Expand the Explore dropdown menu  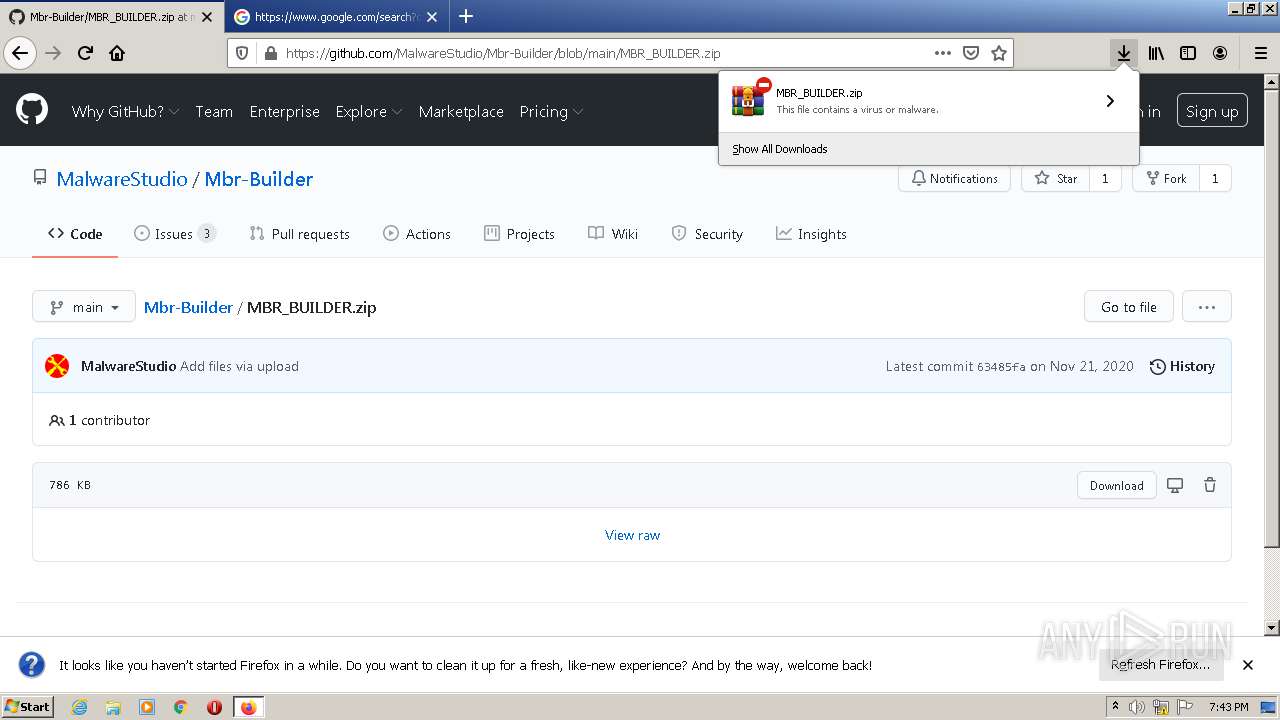pyautogui.click(x=369, y=111)
